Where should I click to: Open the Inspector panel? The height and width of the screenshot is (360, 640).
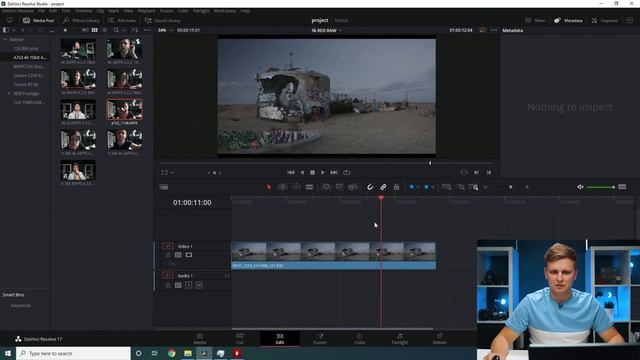tap(605, 20)
